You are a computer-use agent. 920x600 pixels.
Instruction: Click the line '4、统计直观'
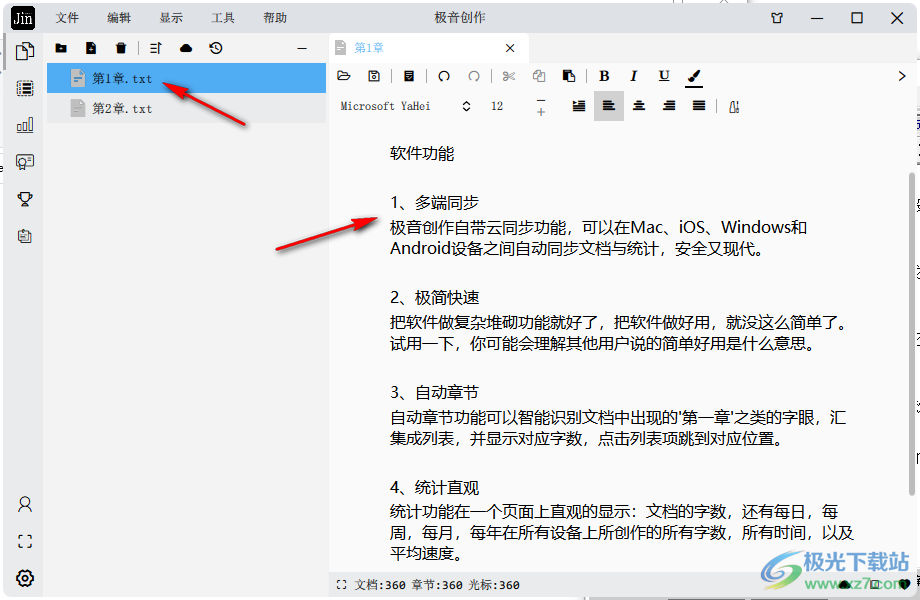click(435, 488)
